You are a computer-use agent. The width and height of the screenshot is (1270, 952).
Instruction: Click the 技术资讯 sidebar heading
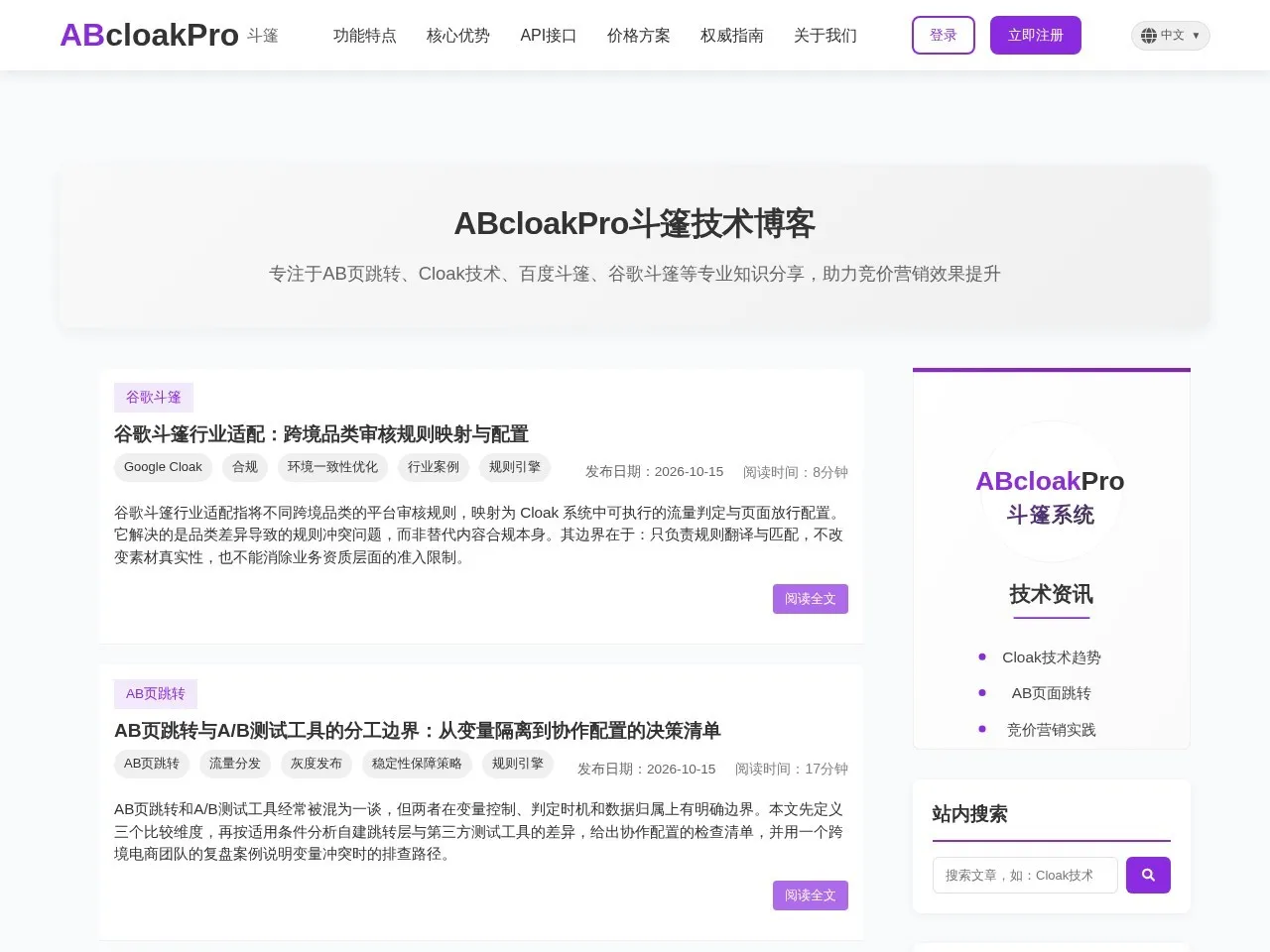point(1052,594)
